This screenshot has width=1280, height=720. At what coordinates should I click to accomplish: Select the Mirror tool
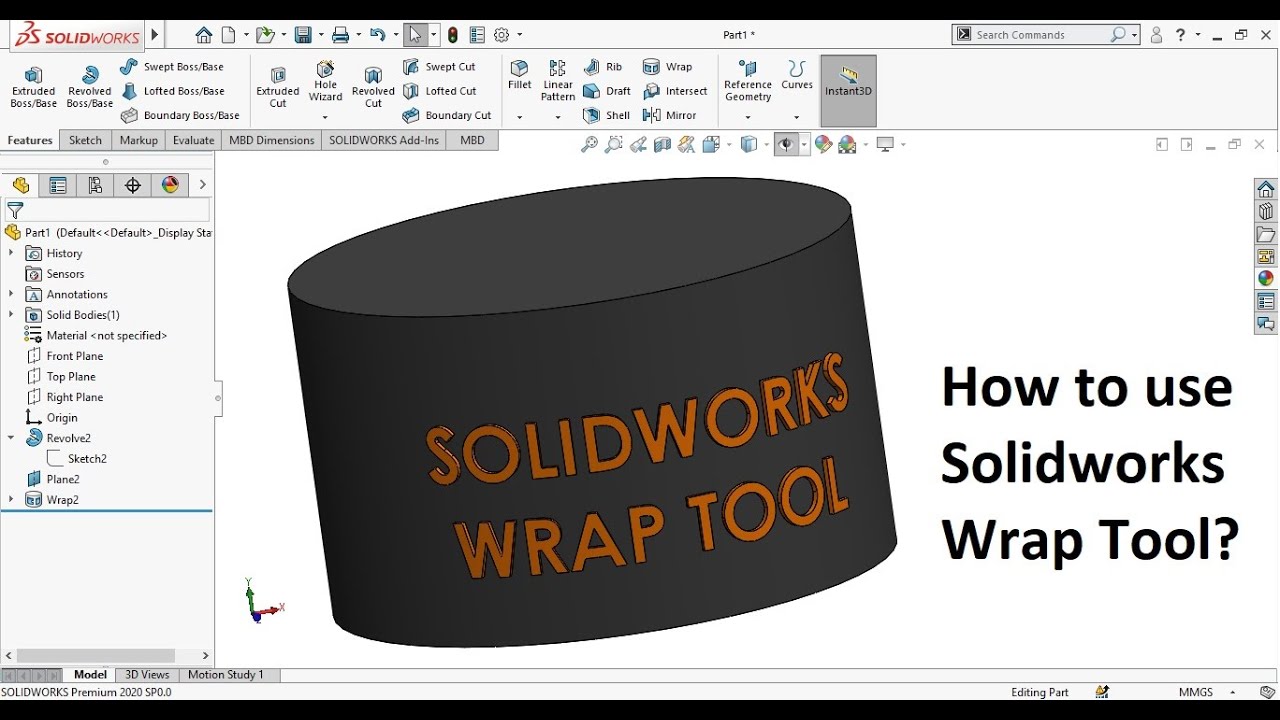click(x=670, y=115)
